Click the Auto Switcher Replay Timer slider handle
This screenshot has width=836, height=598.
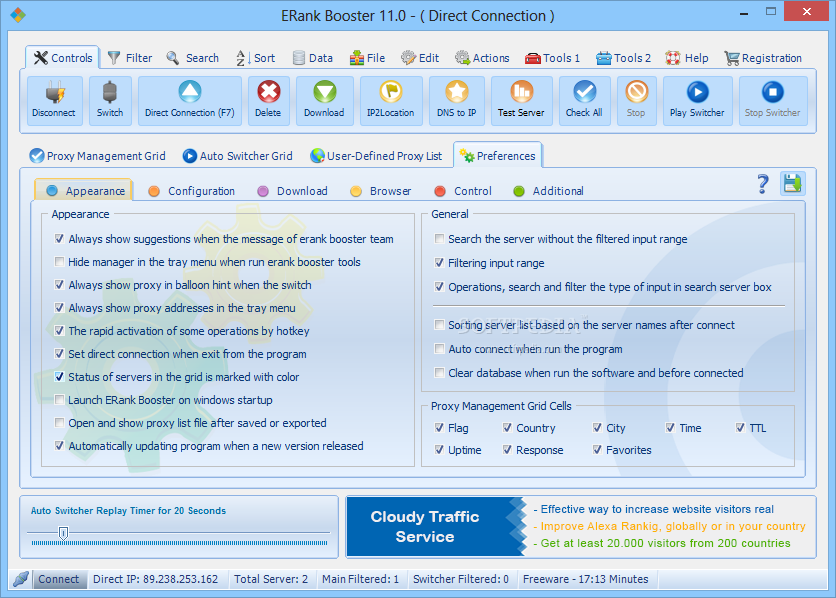(x=63, y=532)
